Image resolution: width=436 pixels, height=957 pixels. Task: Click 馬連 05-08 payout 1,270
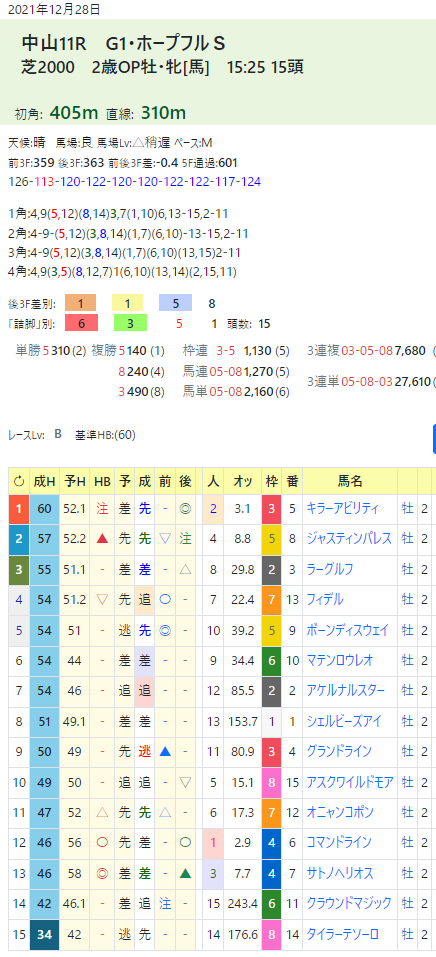click(258, 370)
